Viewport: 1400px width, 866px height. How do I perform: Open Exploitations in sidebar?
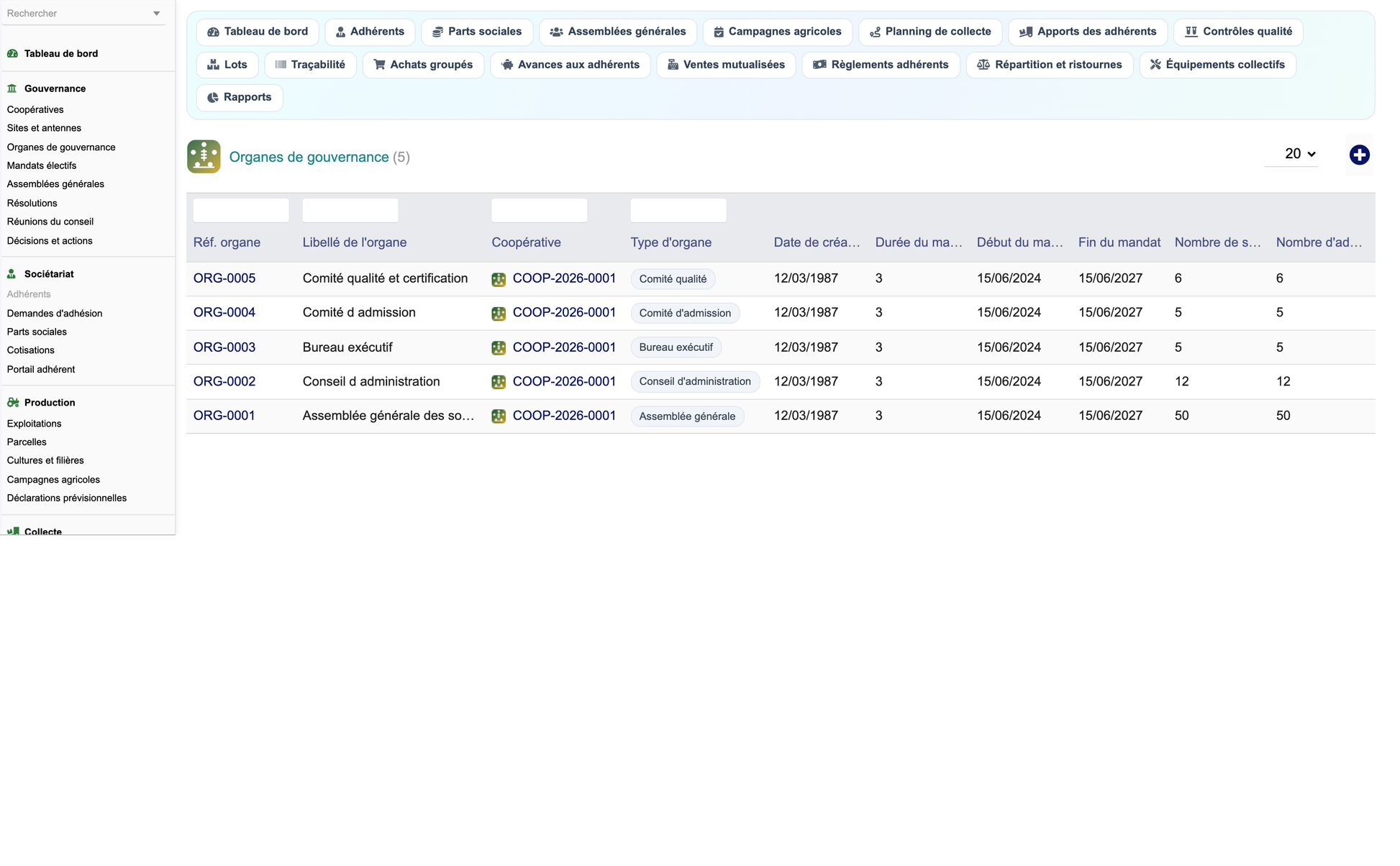(x=34, y=424)
